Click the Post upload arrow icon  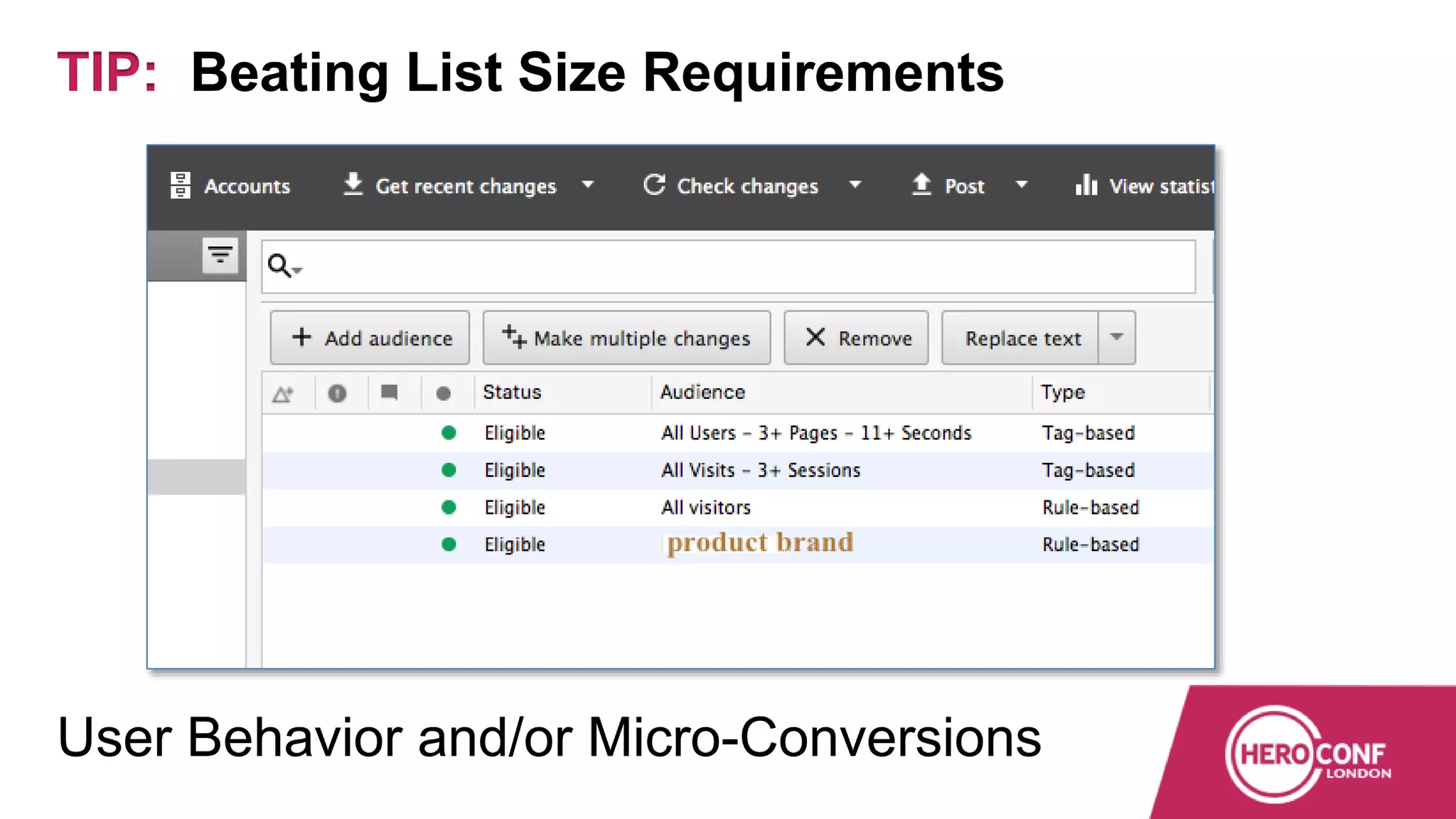click(x=921, y=184)
